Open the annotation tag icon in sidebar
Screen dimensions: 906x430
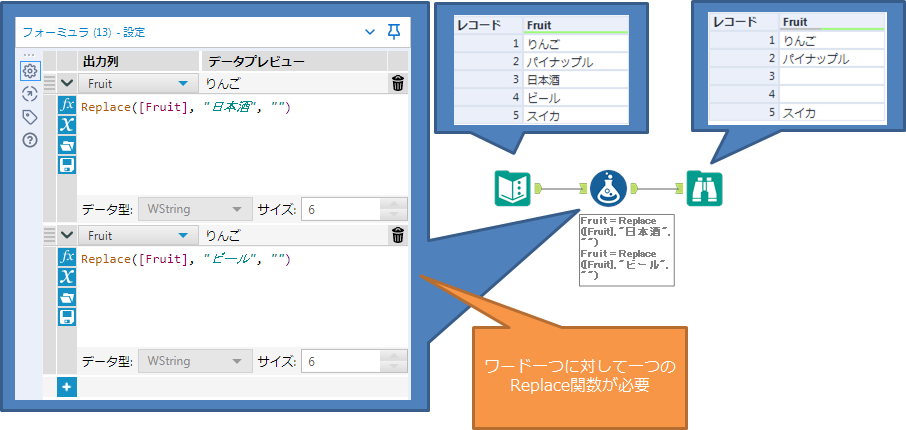pos(30,117)
